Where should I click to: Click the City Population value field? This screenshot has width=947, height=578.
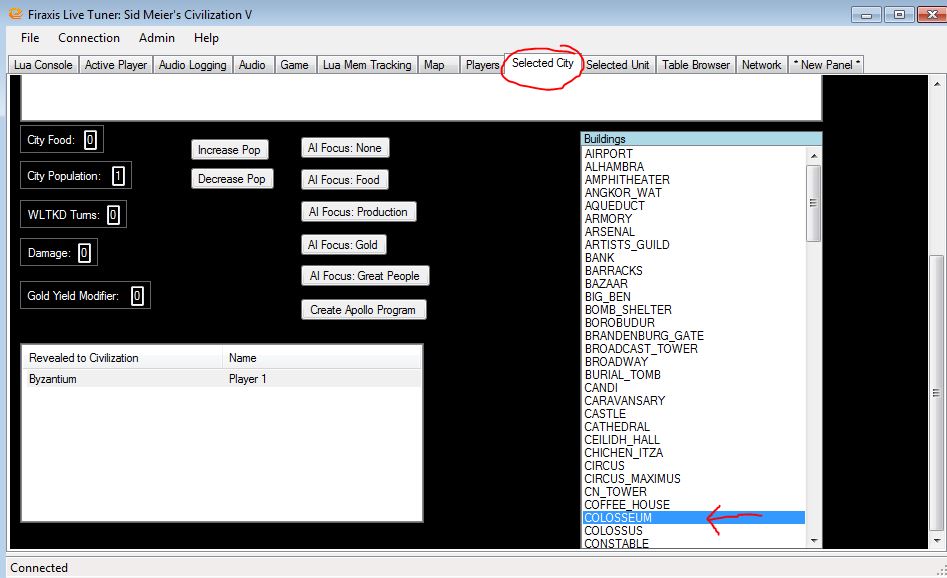coord(118,176)
